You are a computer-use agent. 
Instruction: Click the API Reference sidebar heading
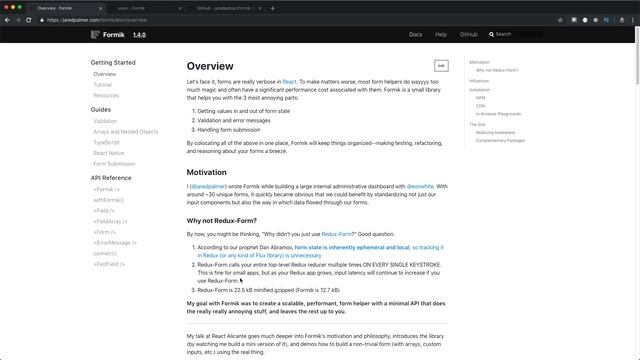(111, 178)
